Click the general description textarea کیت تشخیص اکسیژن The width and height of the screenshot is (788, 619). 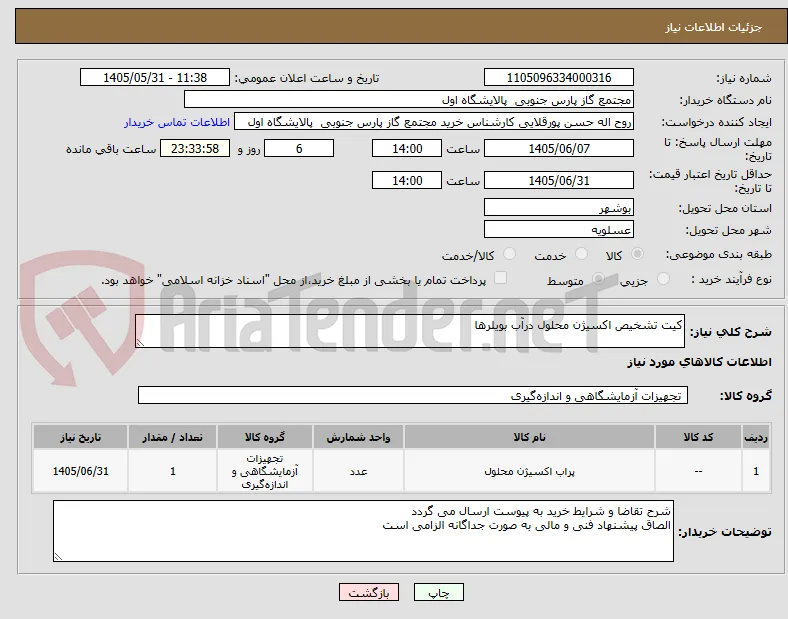click(410, 331)
